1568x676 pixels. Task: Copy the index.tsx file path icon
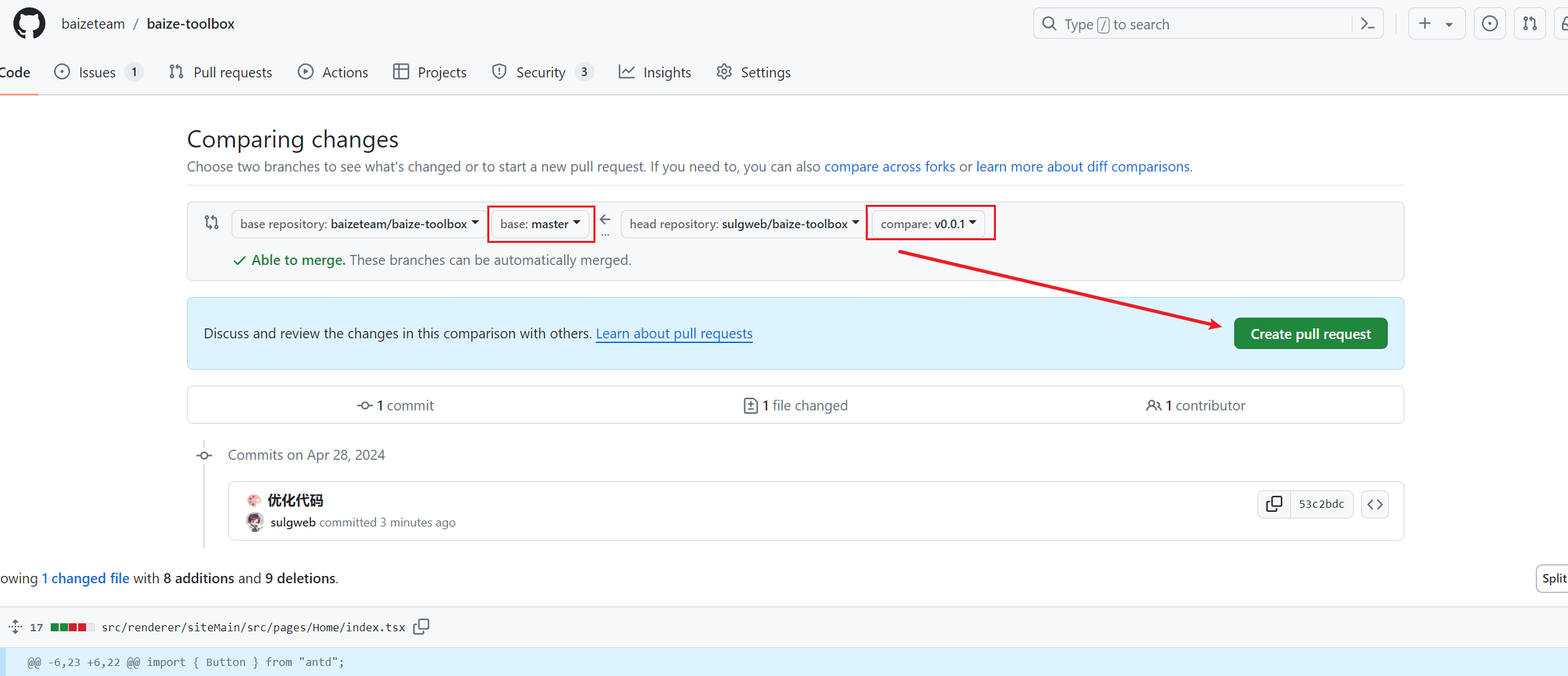[x=421, y=627]
